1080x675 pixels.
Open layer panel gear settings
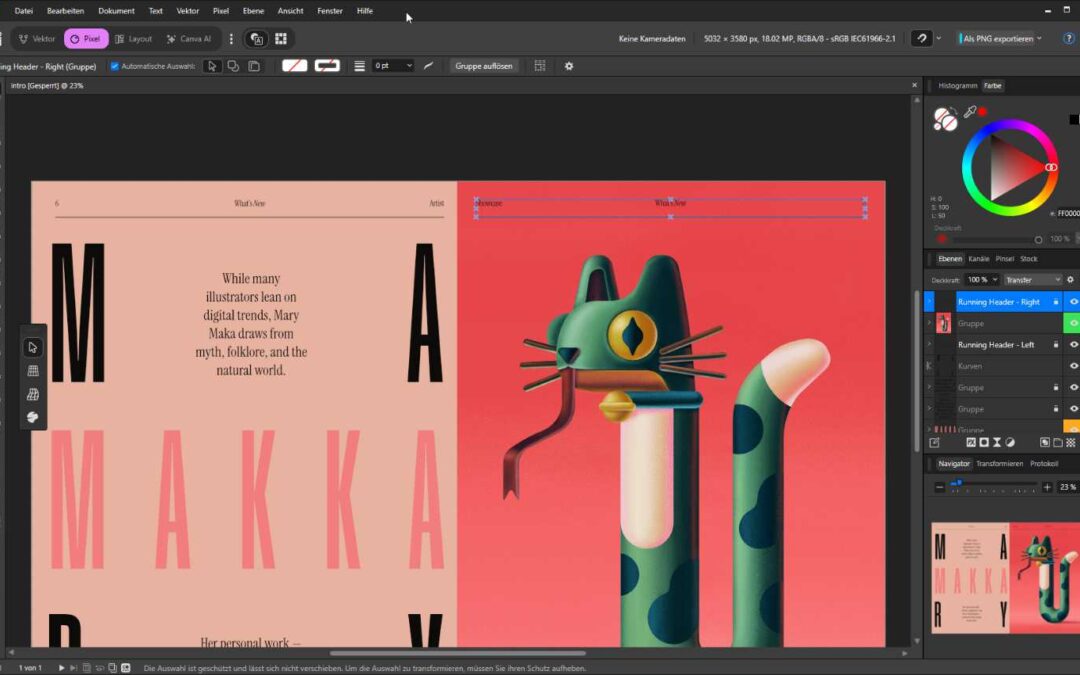pyautogui.click(x=1070, y=280)
